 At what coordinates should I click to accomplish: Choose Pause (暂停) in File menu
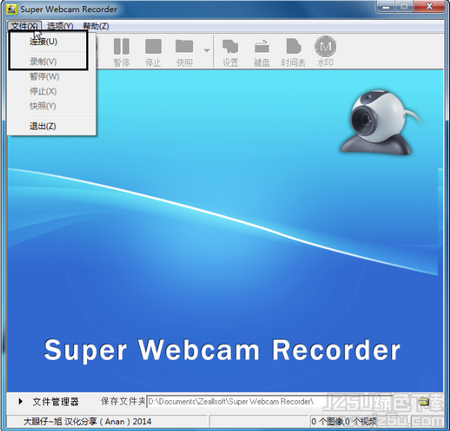pos(52,76)
